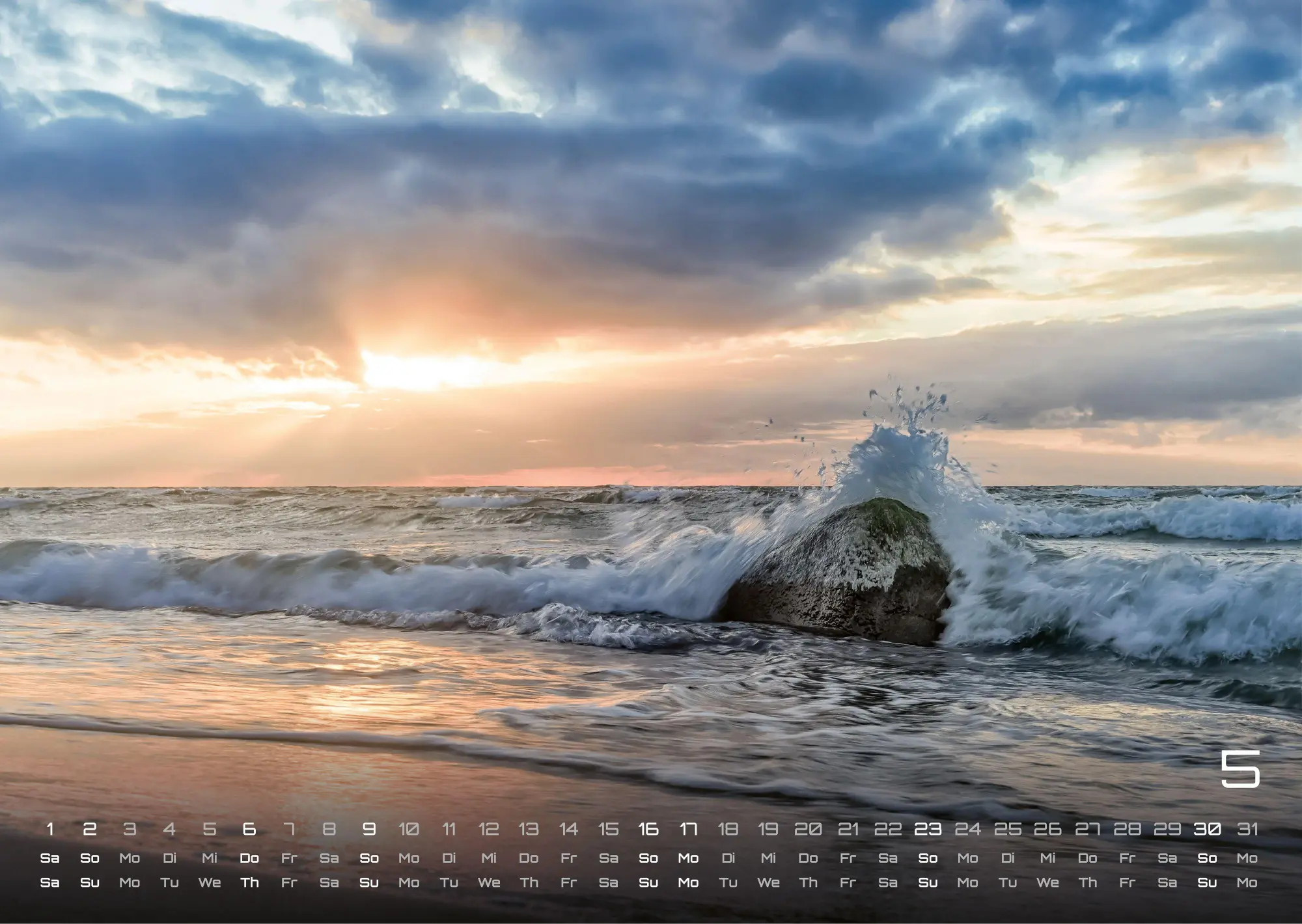Click date number 6
Viewport: 1302px width, 924px height.
(249, 829)
